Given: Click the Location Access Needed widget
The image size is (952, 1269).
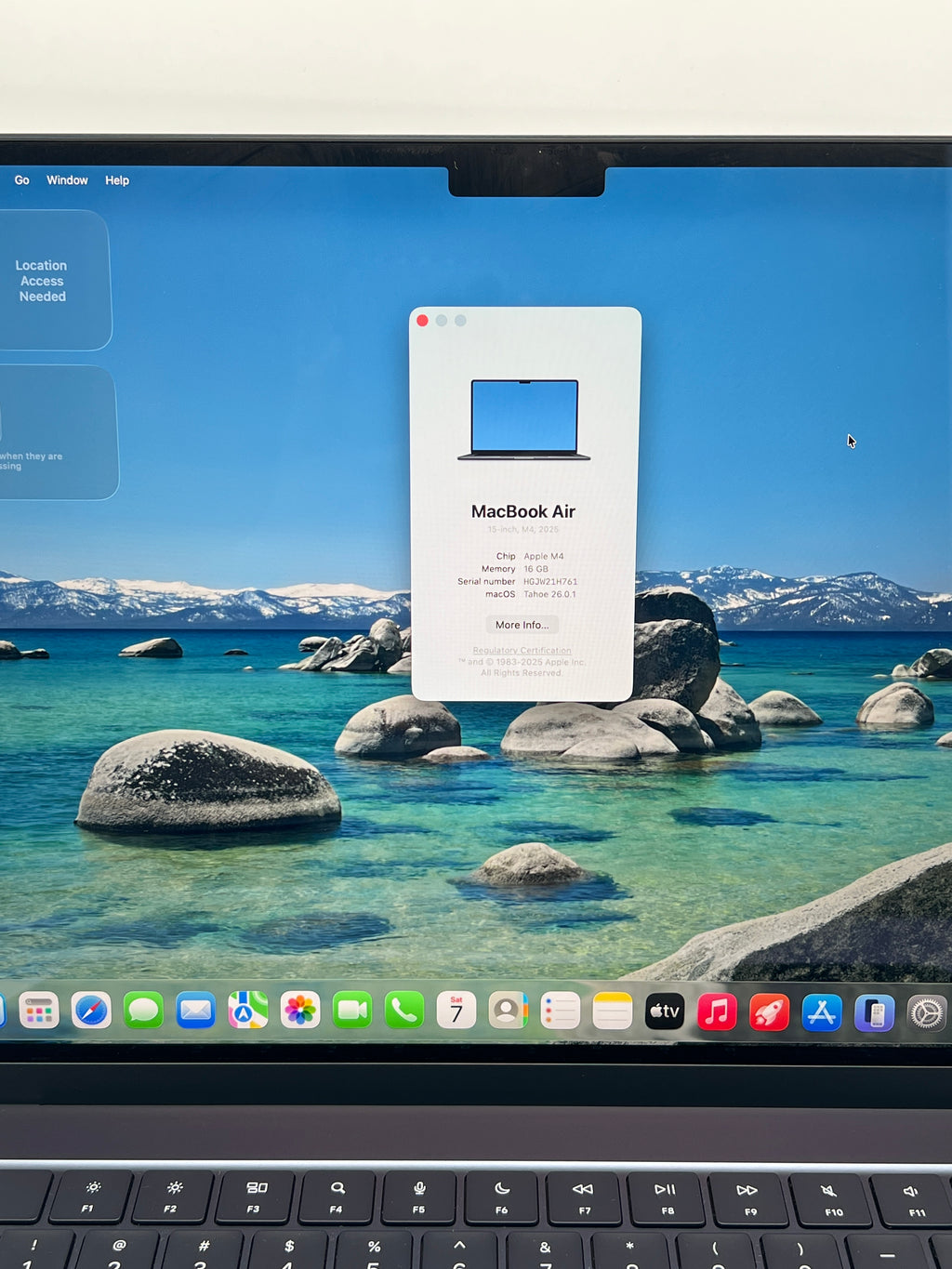Looking at the screenshot, I should pos(54,280).
